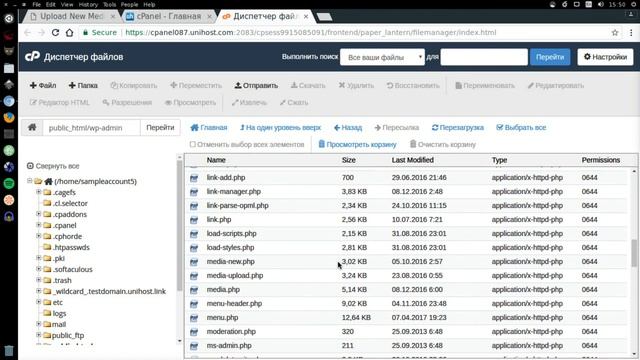Click the PHP icon of media-new.php

pos(194,262)
